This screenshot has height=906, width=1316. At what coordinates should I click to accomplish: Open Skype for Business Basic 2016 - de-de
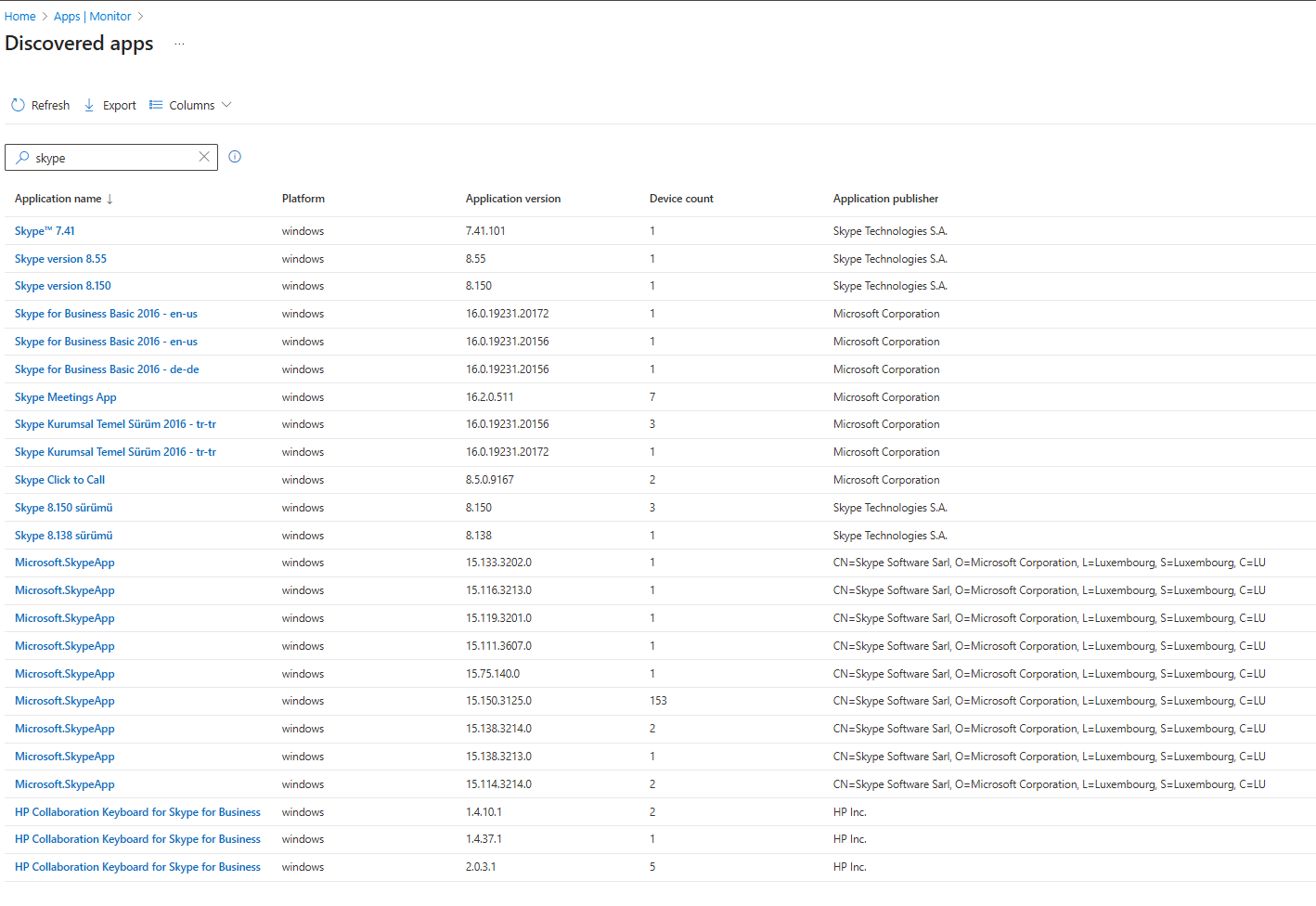[107, 369]
